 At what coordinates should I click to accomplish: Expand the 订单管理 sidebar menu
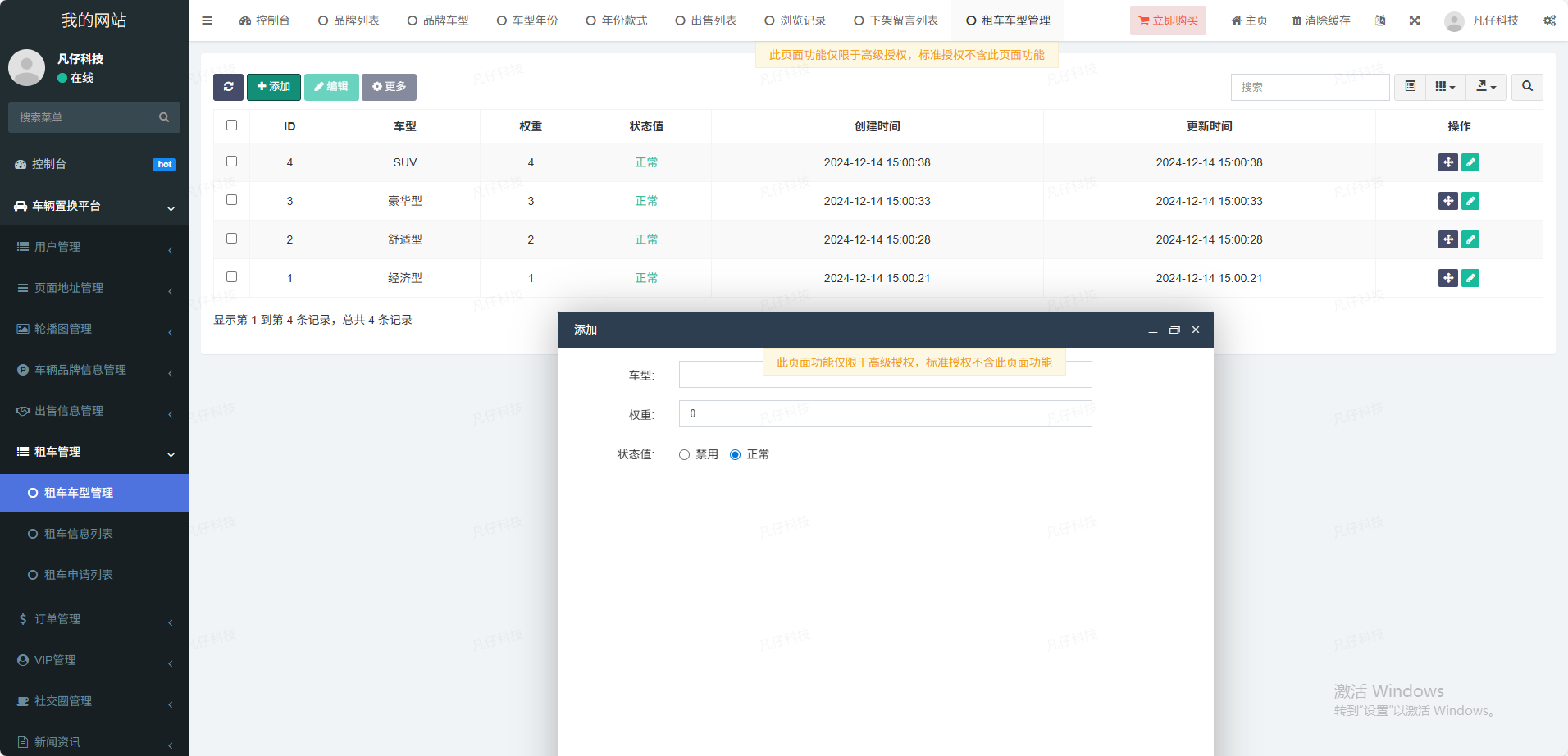(x=94, y=619)
